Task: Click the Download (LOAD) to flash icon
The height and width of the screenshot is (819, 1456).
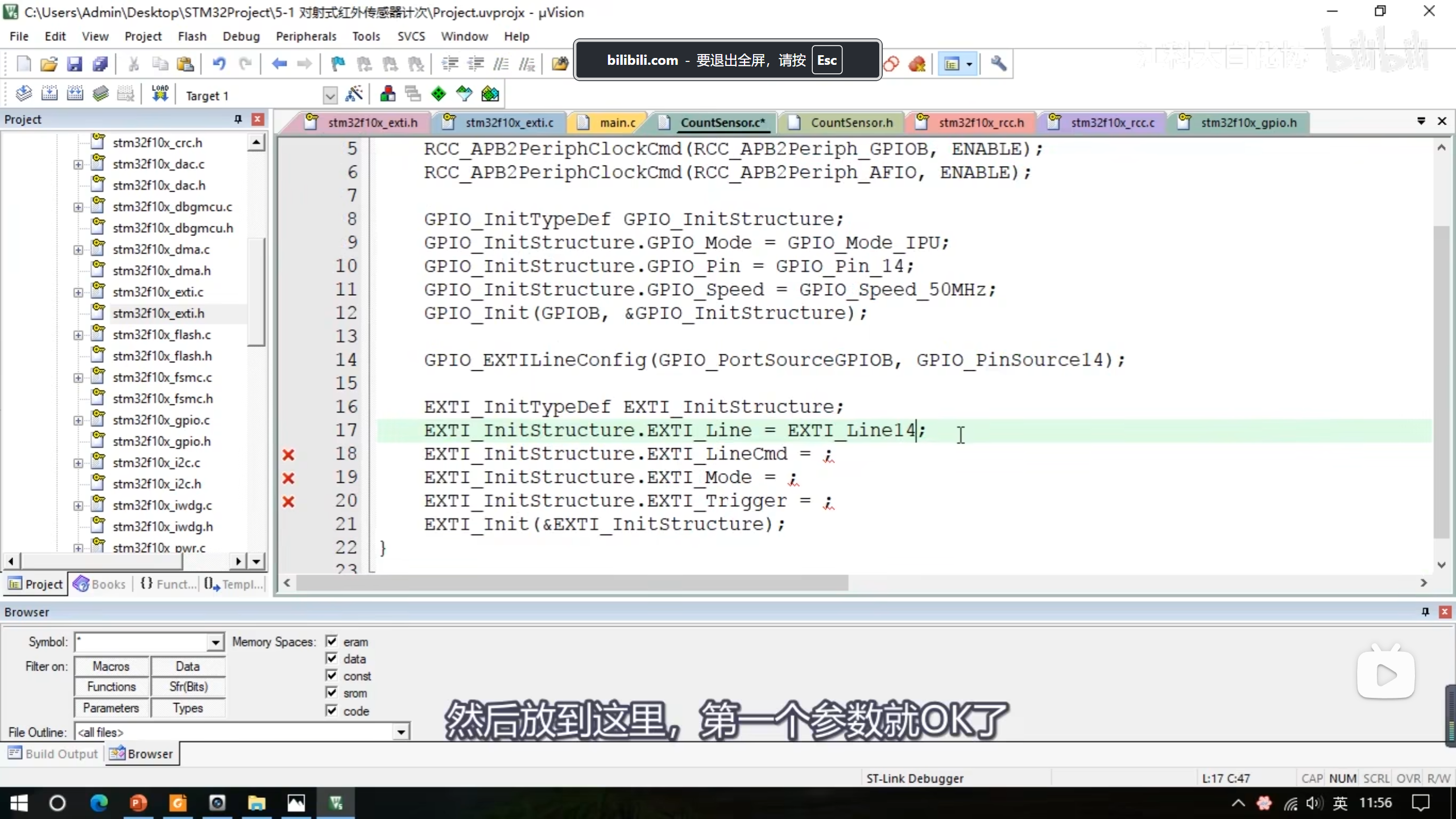Action: click(160, 94)
